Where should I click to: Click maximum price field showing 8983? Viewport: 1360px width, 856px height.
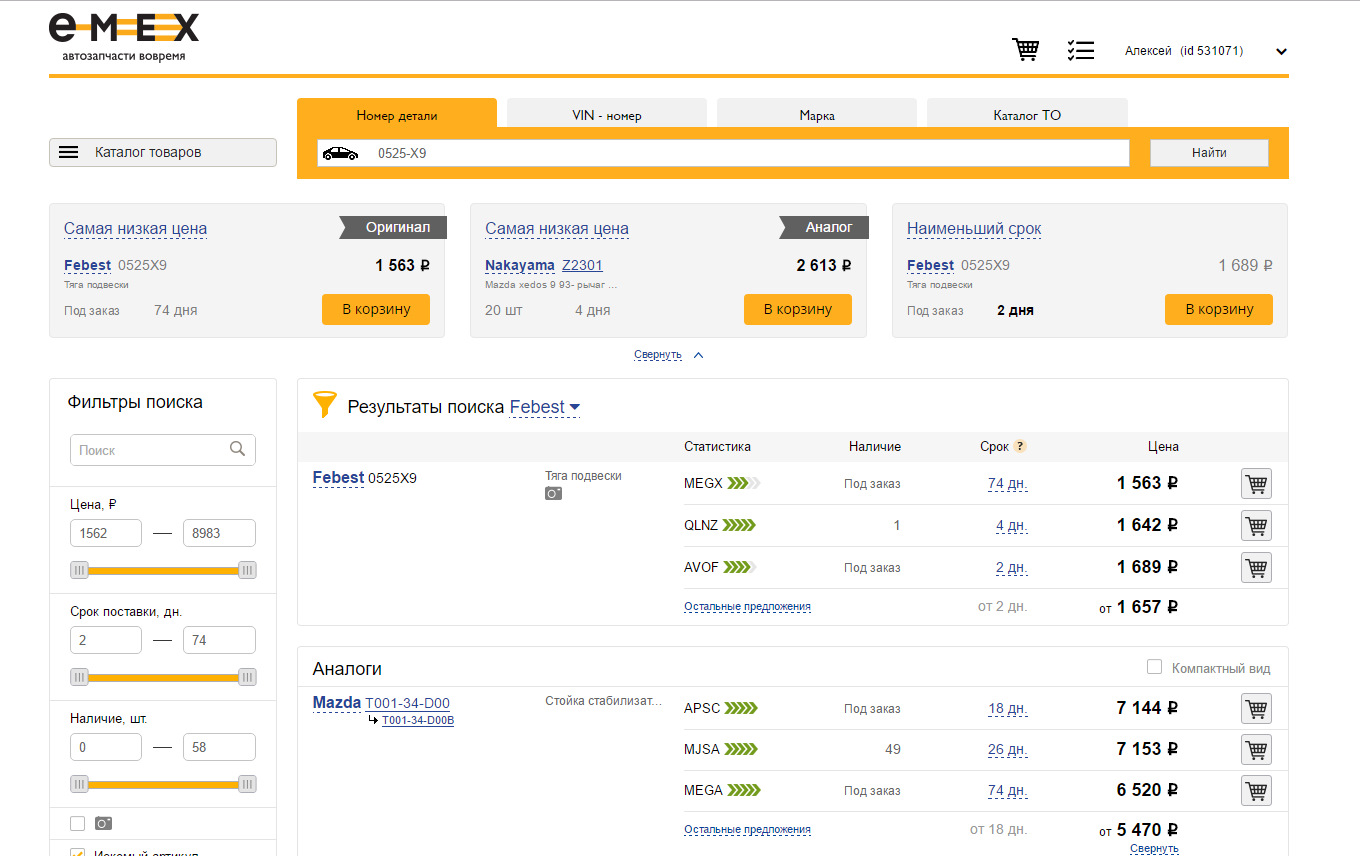pos(219,533)
